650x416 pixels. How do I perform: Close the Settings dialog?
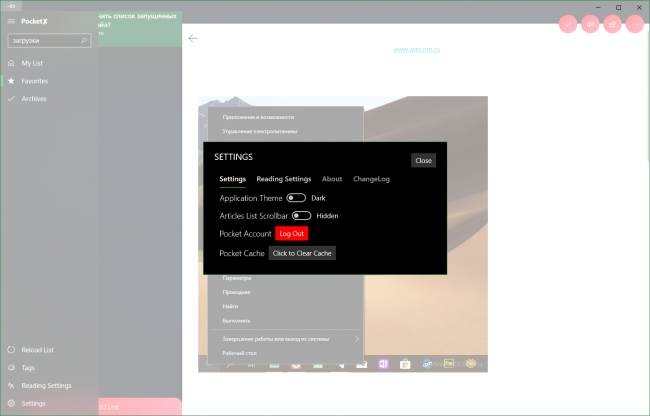[423, 160]
